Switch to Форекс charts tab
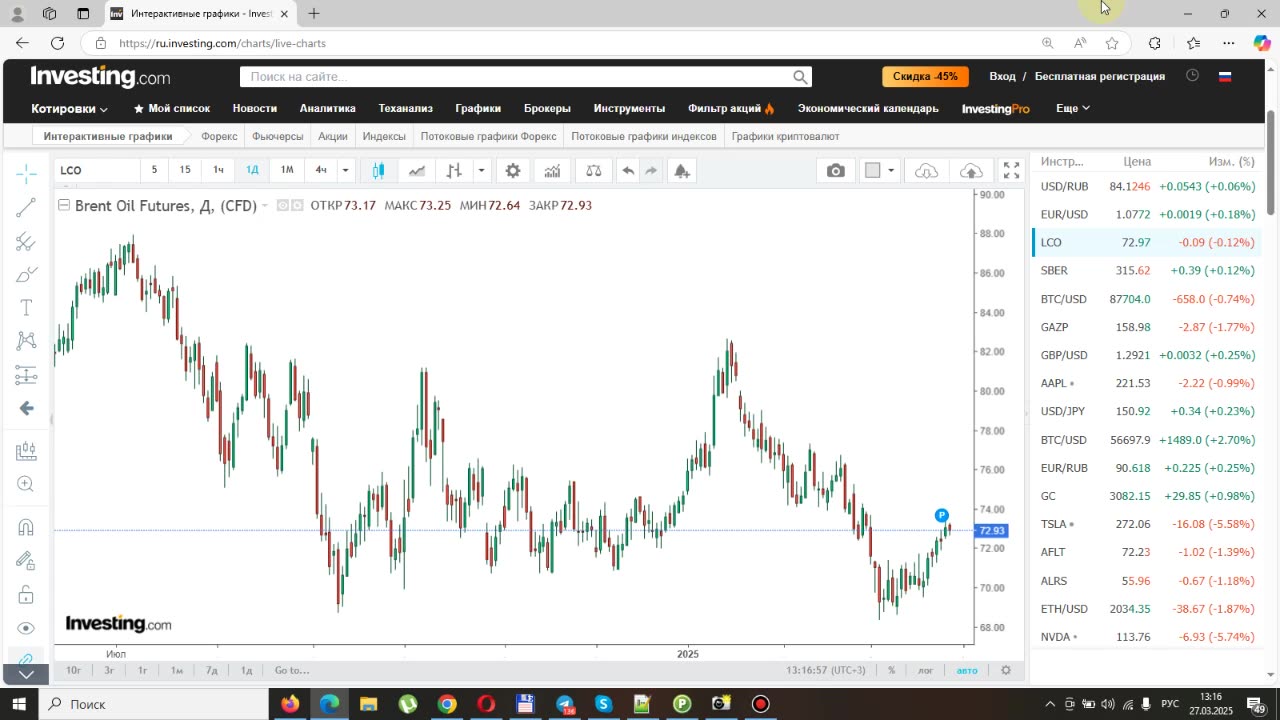 219,136
